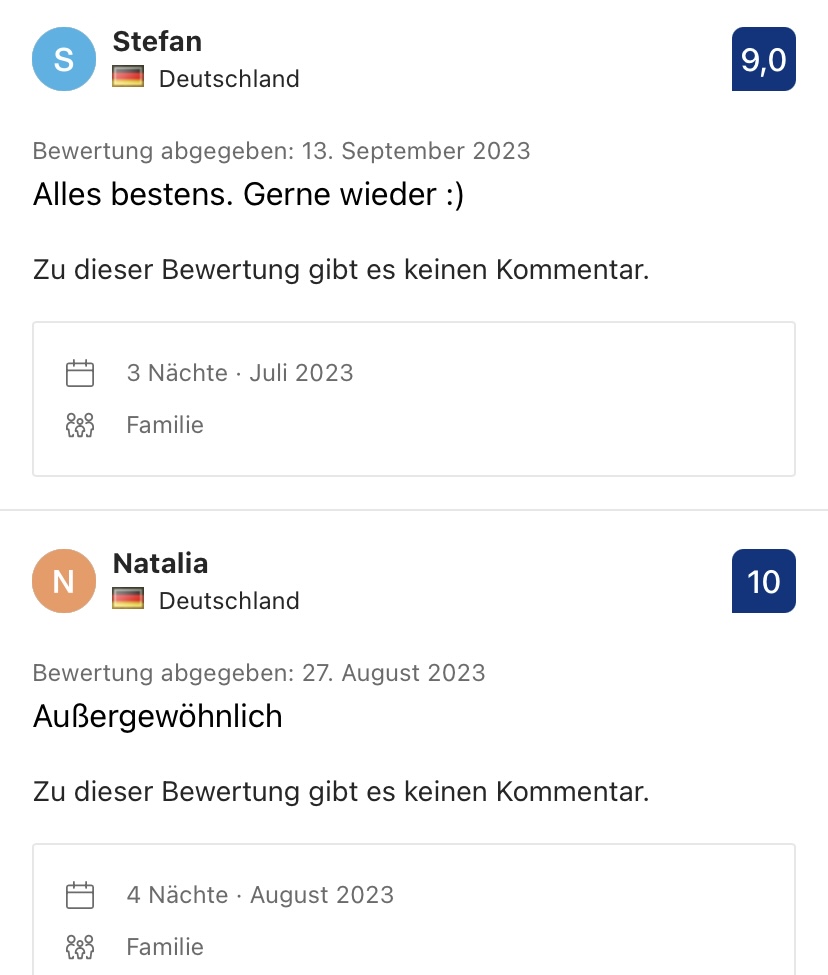Click Natalia's orange N avatar
This screenshot has width=828, height=975.
point(64,581)
